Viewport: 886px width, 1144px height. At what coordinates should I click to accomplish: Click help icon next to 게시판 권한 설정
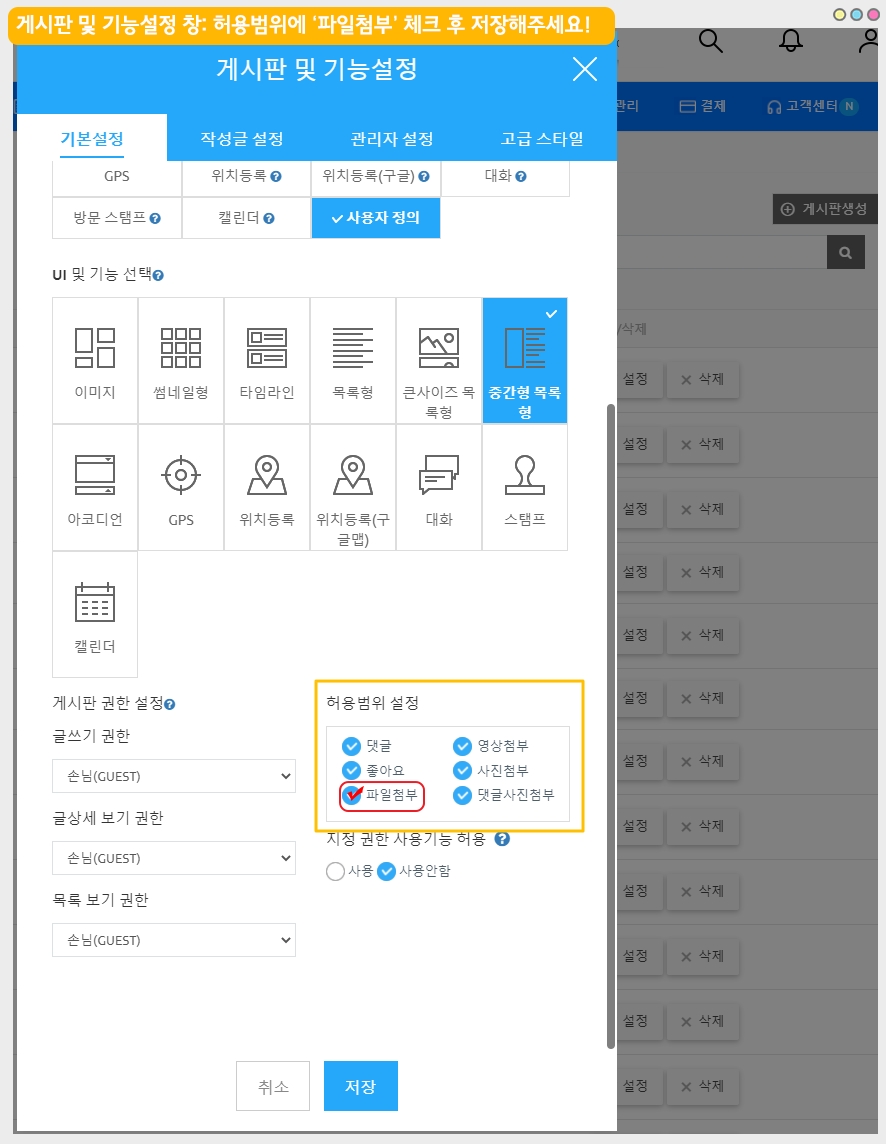pyautogui.click(x=169, y=705)
